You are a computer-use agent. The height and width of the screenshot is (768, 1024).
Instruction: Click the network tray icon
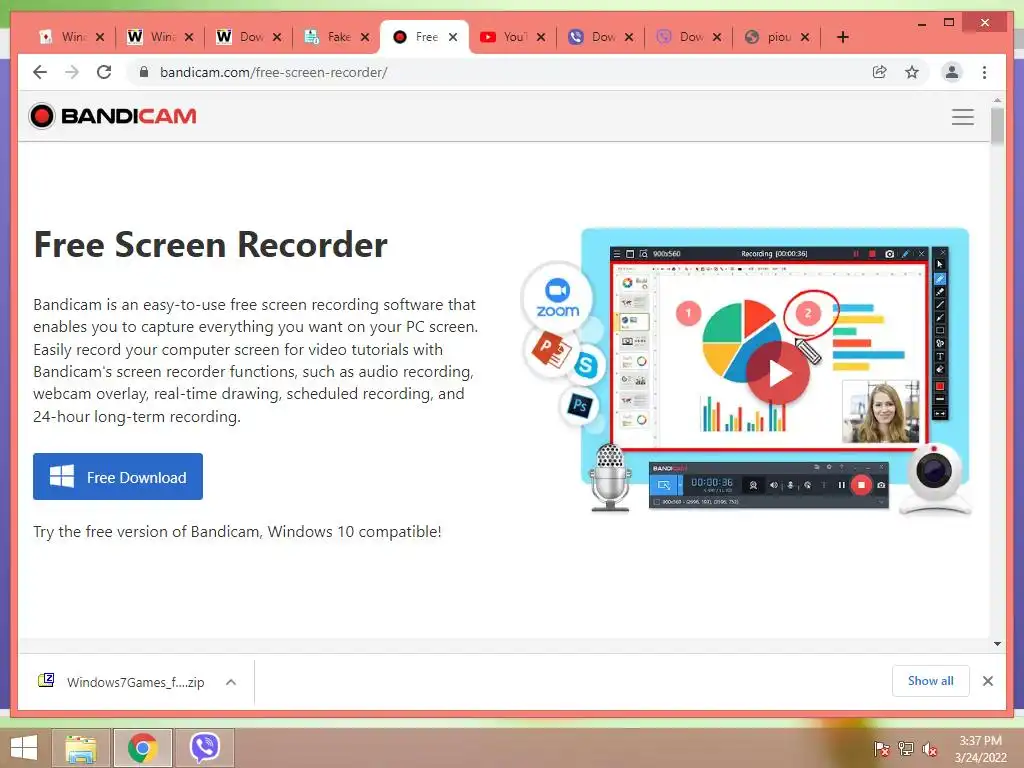(906, 749)
